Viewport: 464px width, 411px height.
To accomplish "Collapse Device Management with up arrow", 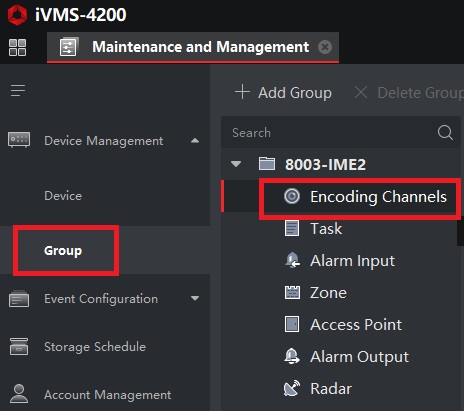I will (195, 141).
